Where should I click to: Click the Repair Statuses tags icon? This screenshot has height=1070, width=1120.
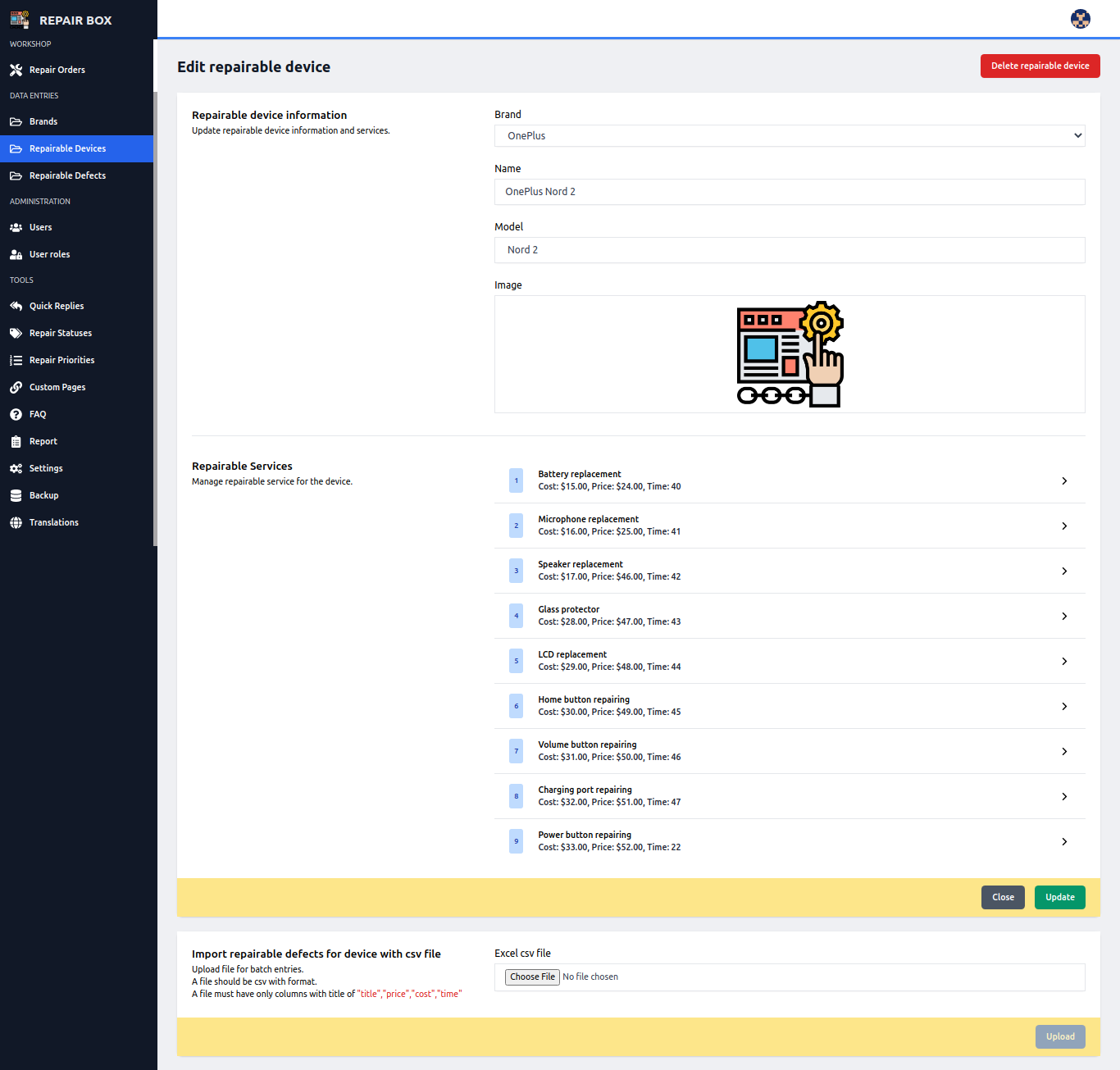point(16,333)
